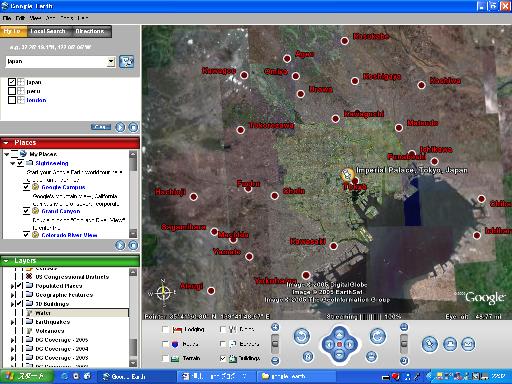This screenshot has width=512, height=384.
Task: Click the zoom out minus button
Action: pos(275,360)
